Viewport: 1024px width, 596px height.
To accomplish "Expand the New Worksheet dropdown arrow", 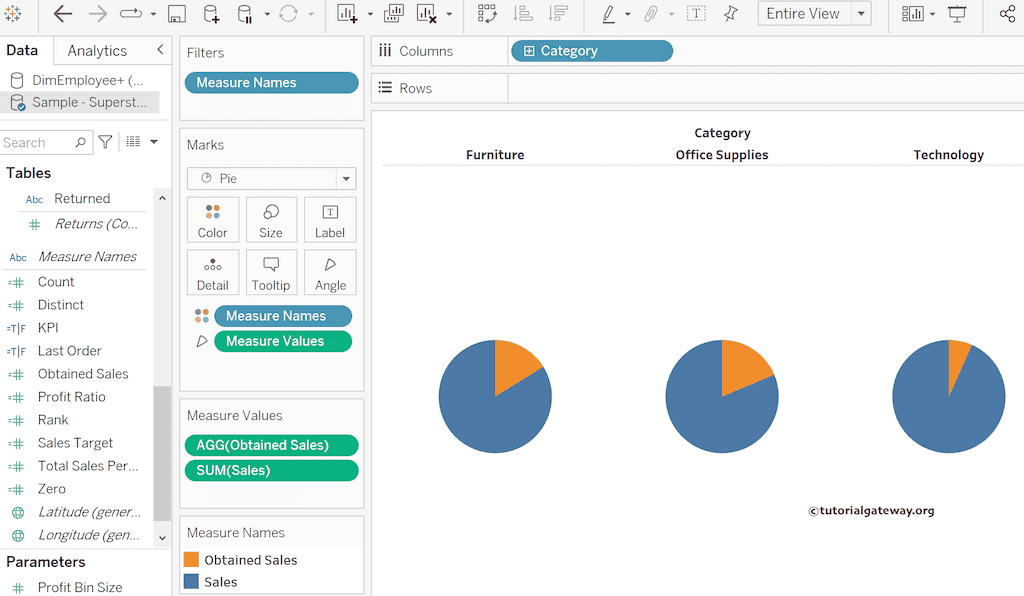I will tap(370, 14).
